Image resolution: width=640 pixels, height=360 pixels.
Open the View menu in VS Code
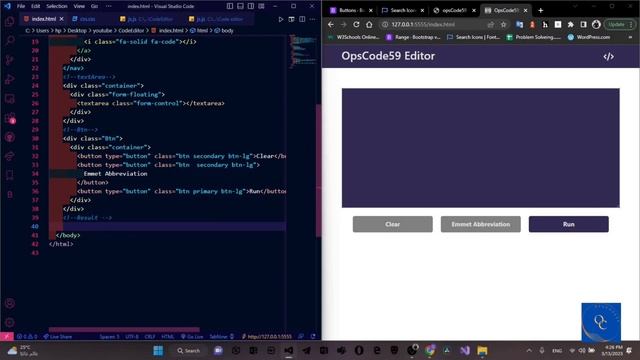79,6
